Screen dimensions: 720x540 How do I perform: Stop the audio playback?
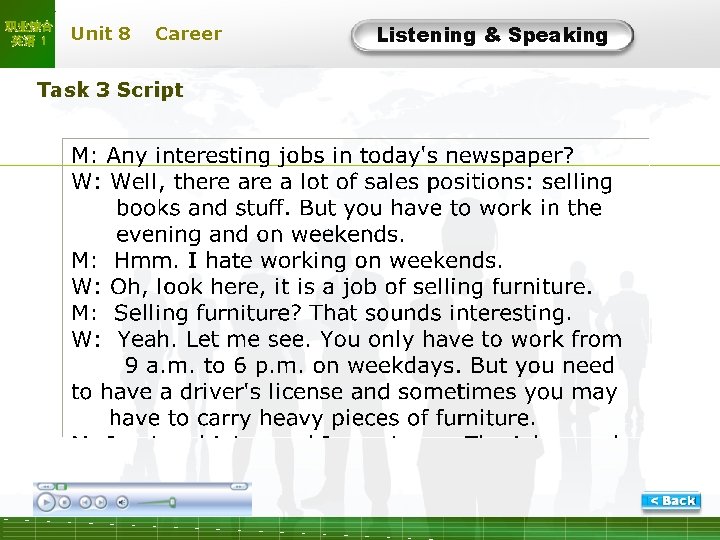point(65,502)
